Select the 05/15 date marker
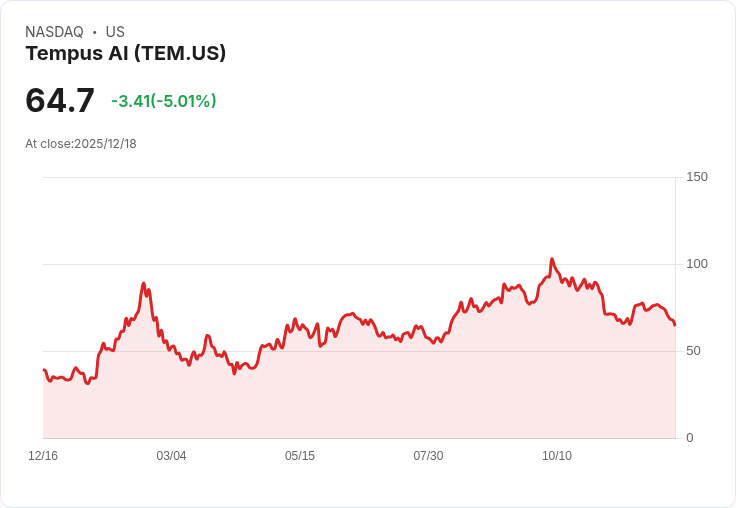 coord(300,456)
